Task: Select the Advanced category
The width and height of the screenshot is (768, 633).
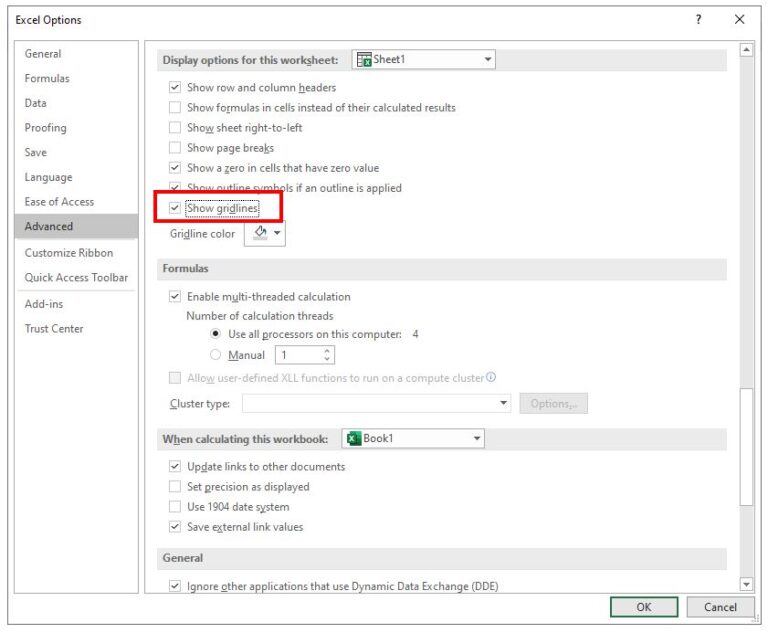Action: click(76, 226)
